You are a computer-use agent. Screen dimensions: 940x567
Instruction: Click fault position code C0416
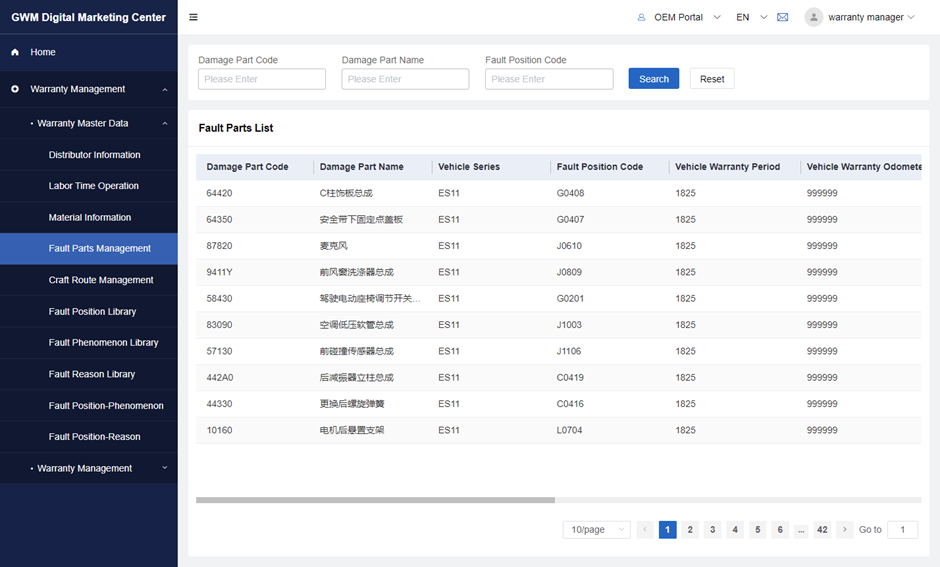click(x=570, y=404)
